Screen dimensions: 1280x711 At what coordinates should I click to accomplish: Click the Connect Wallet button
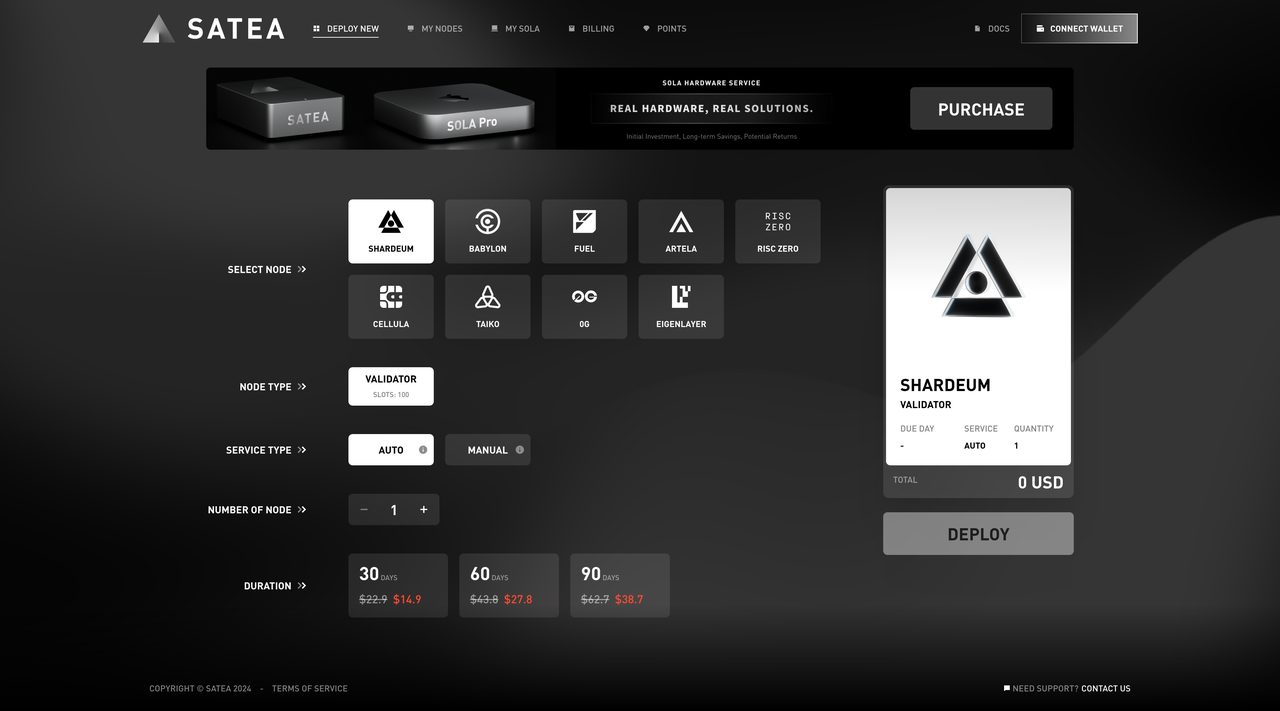[1079, 29]
